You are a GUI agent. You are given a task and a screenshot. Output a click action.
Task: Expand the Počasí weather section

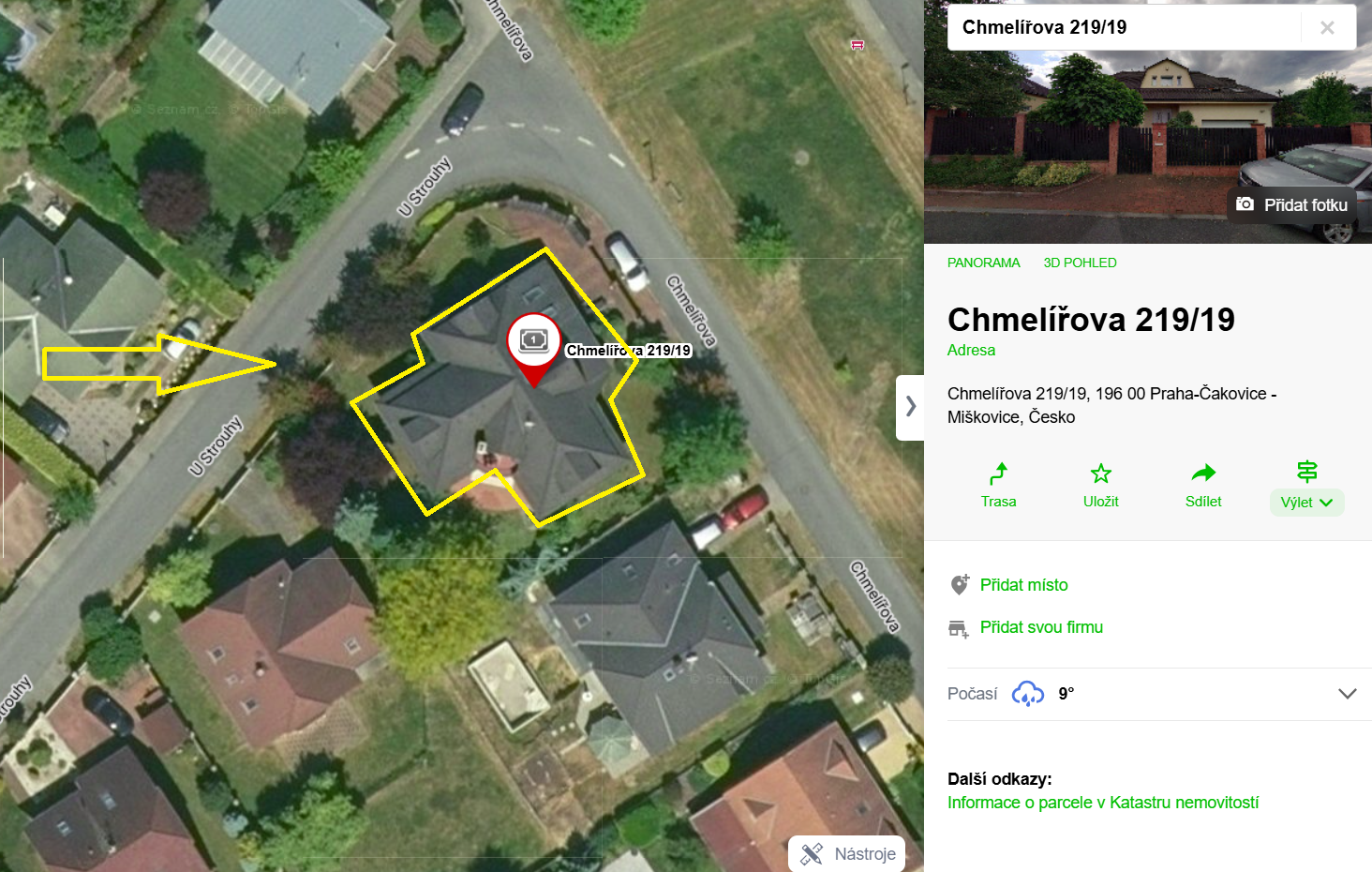point(1347,694)
